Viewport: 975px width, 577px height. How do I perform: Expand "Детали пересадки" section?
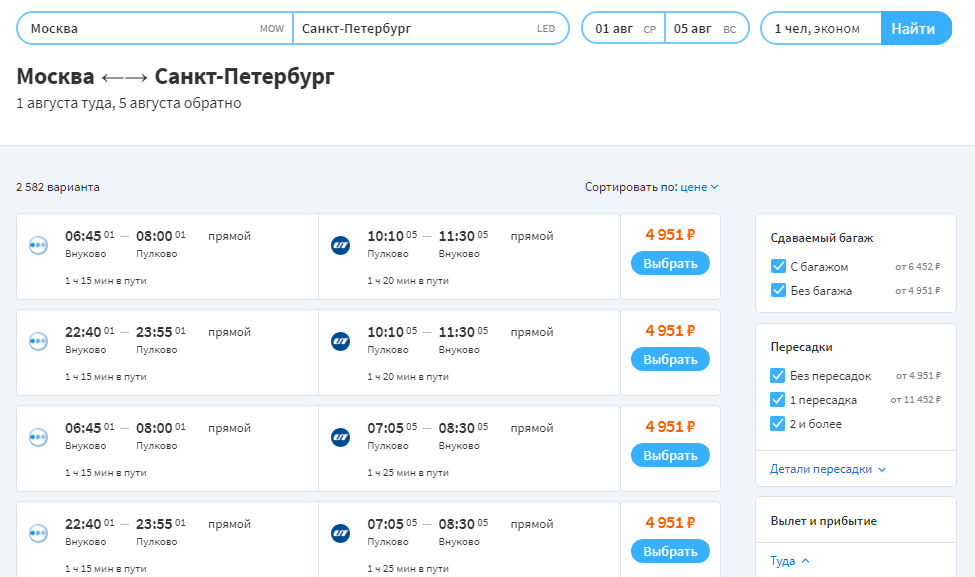828,469
